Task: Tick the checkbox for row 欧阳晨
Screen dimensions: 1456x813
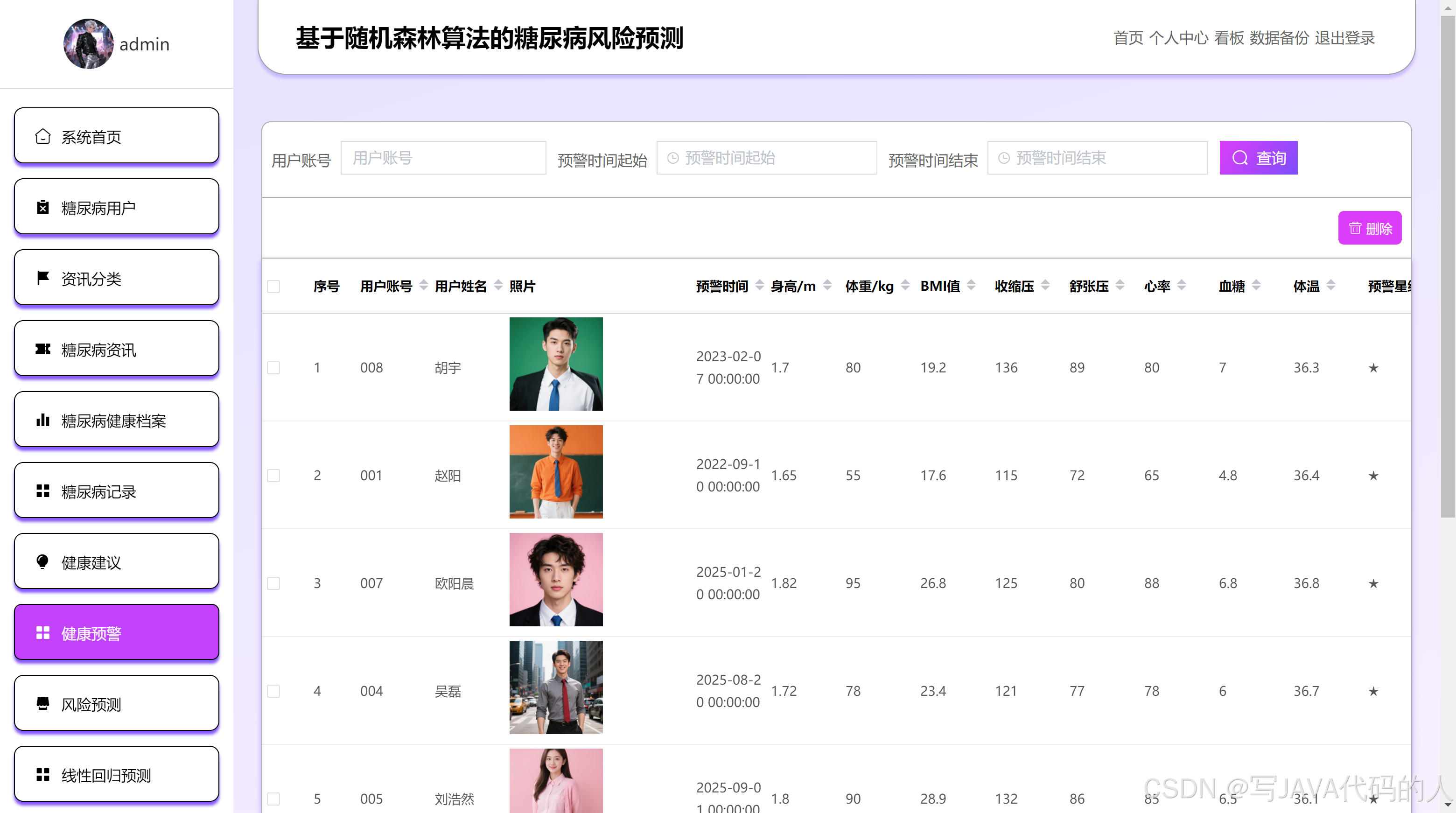Action: click(273, 583)
